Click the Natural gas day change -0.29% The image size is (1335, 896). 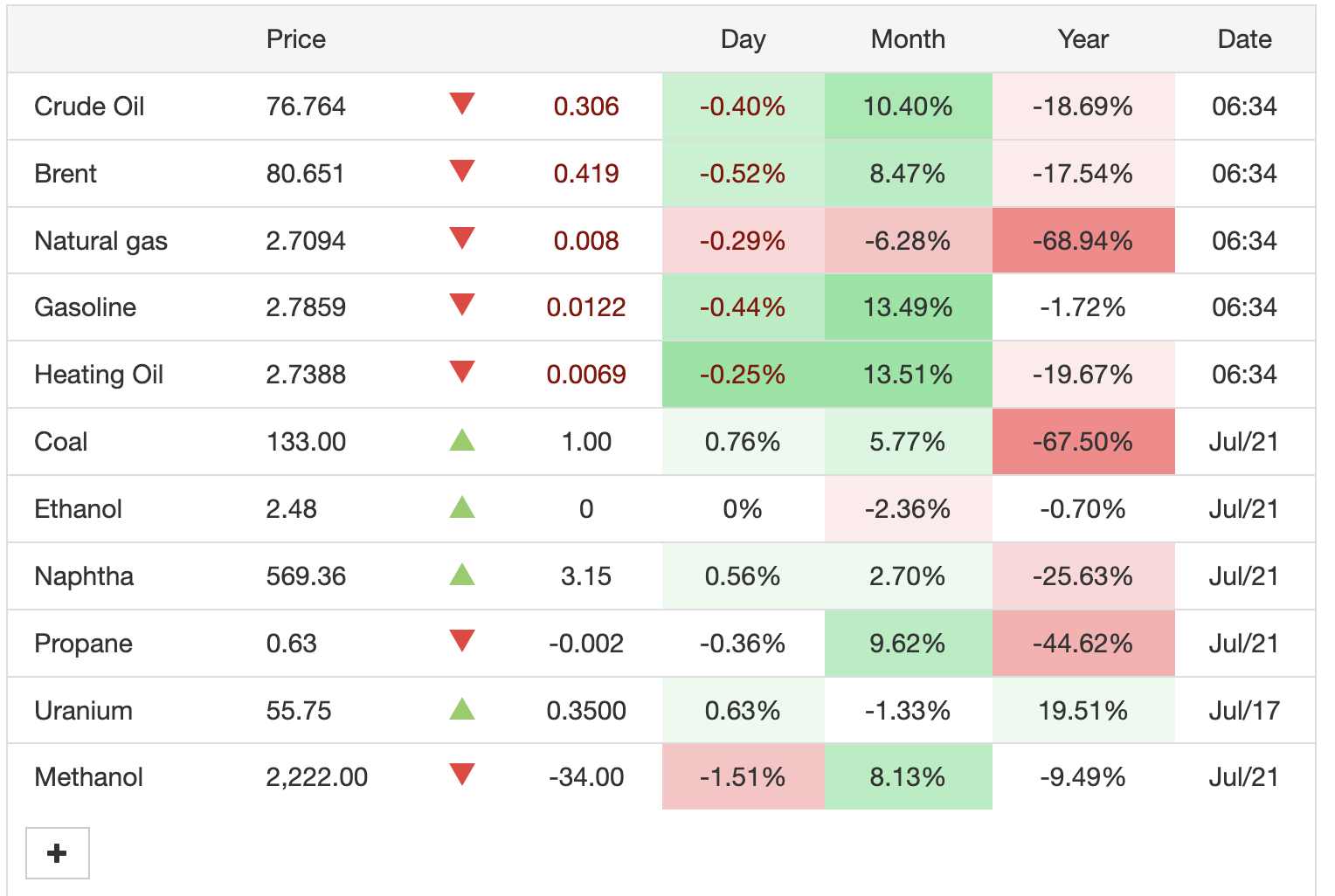coord(743,241)
